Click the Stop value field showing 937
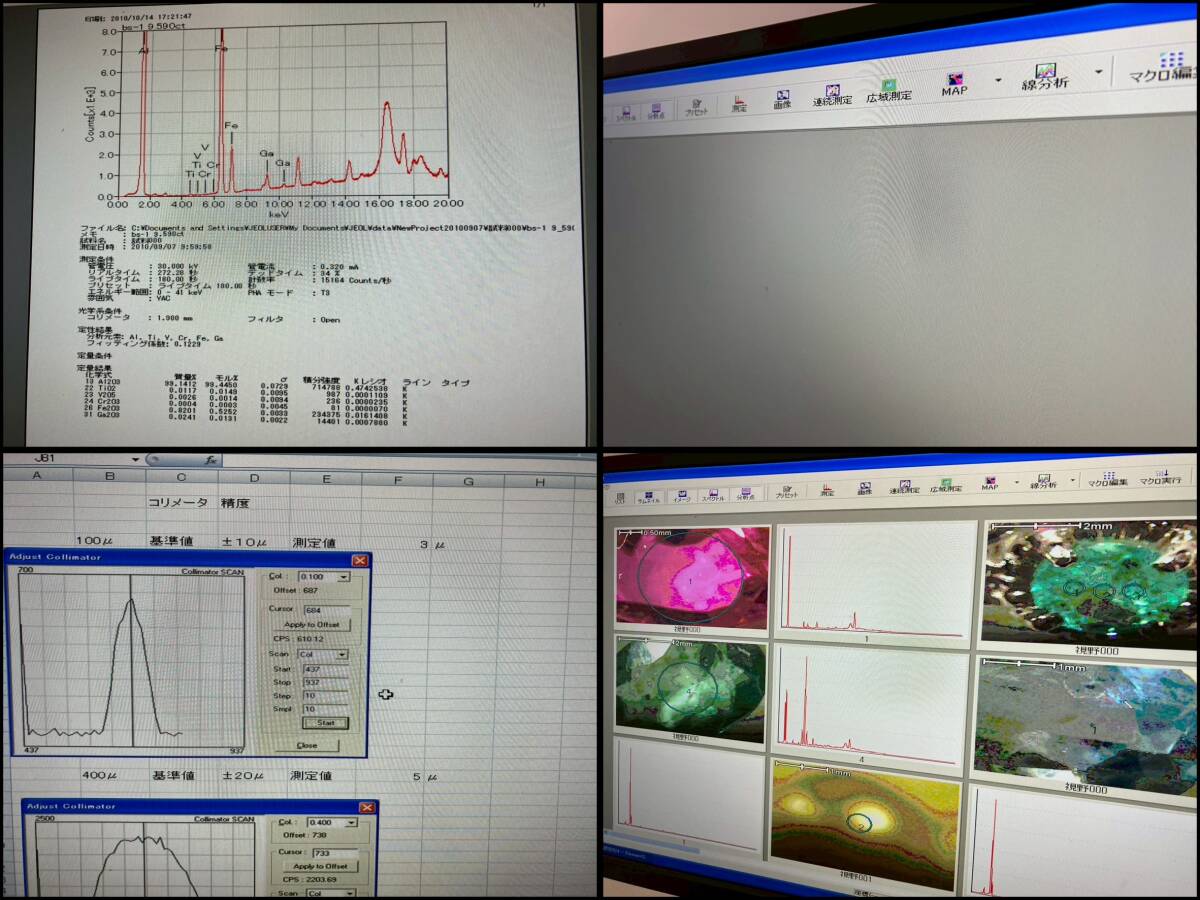The width and height of the screenshot is (1200, 900). (325, 682)
